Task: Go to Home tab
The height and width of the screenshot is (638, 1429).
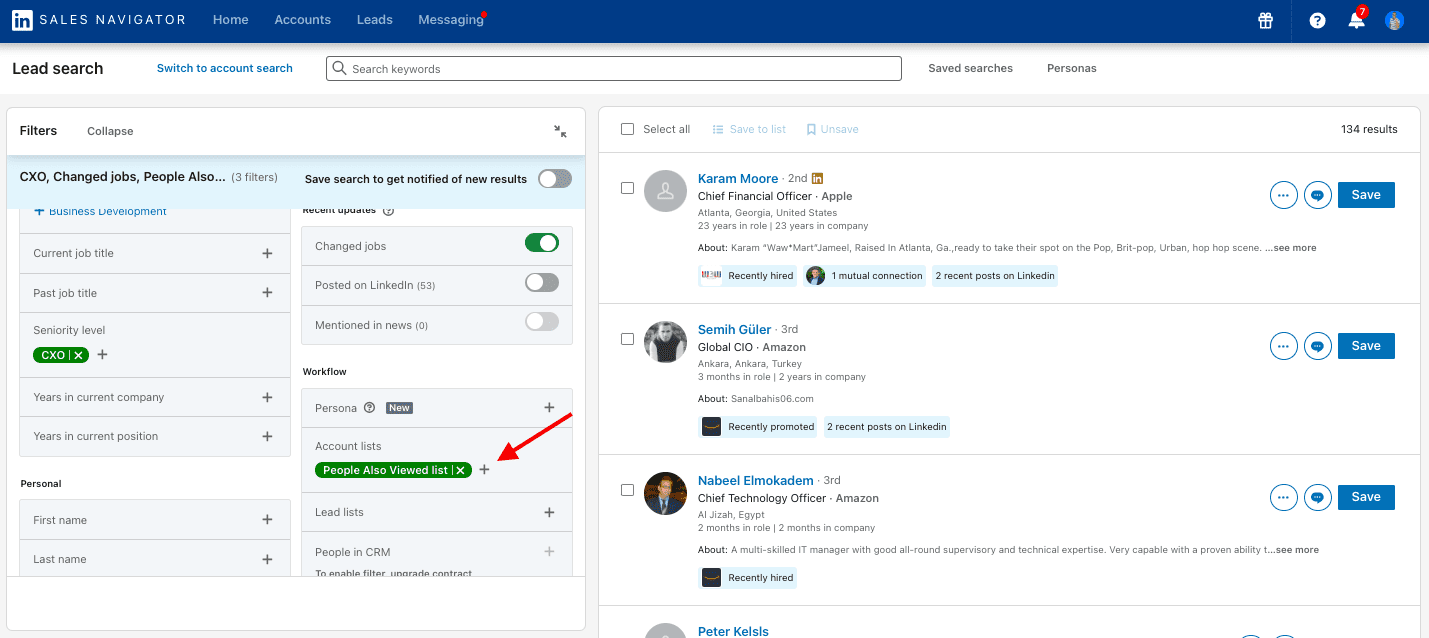Action: (231, 20)
